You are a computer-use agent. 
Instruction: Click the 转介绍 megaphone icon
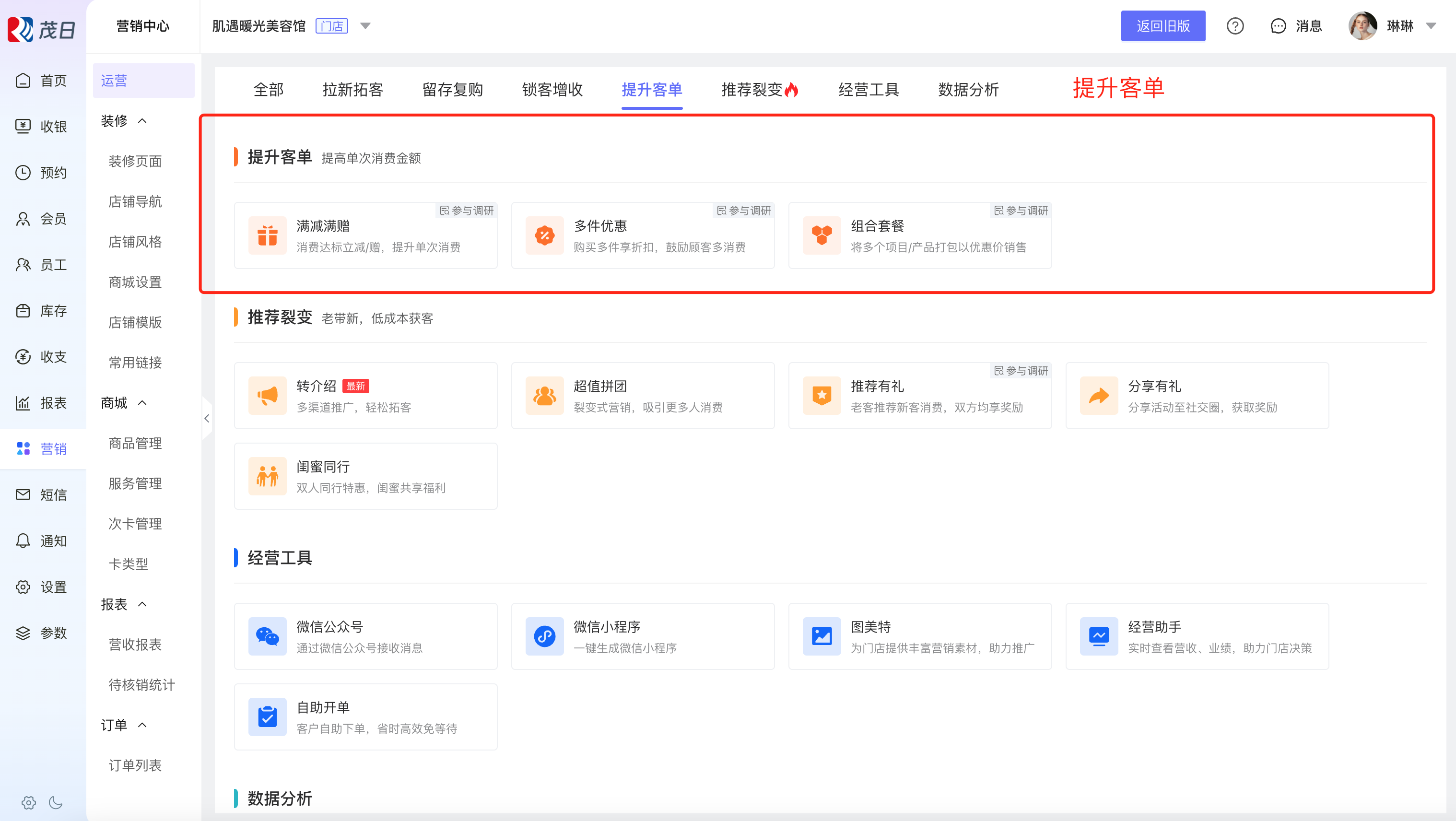pyautogui.click(x=267, y=396)
